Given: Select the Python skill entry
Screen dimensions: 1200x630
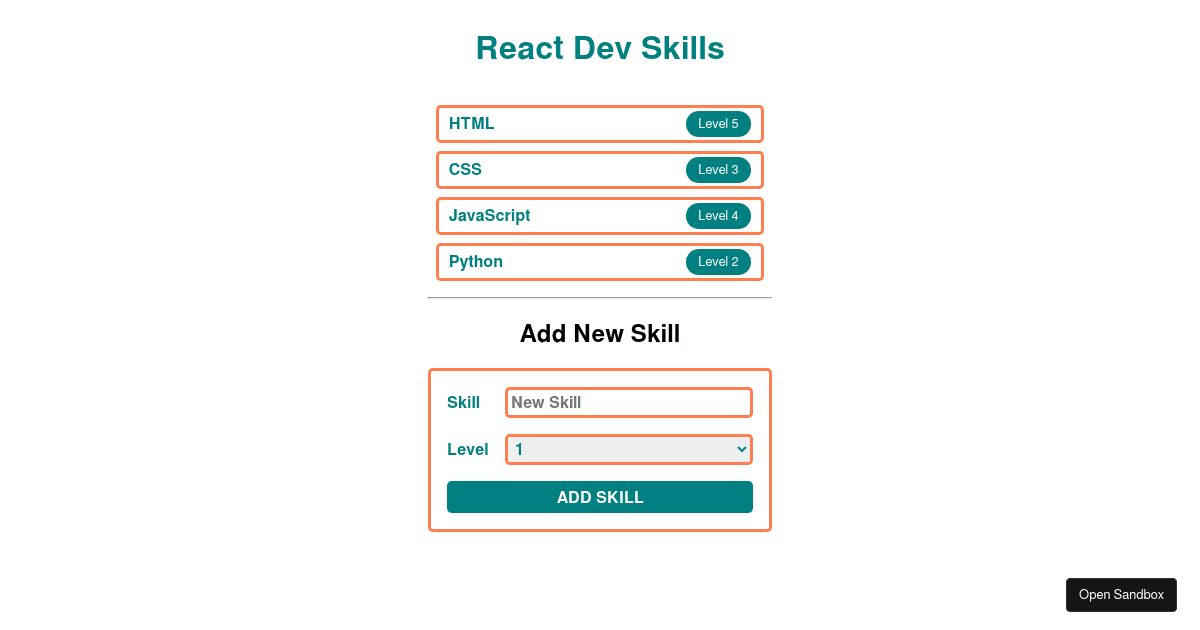Looking at the screenshot, I should [600, 261].
